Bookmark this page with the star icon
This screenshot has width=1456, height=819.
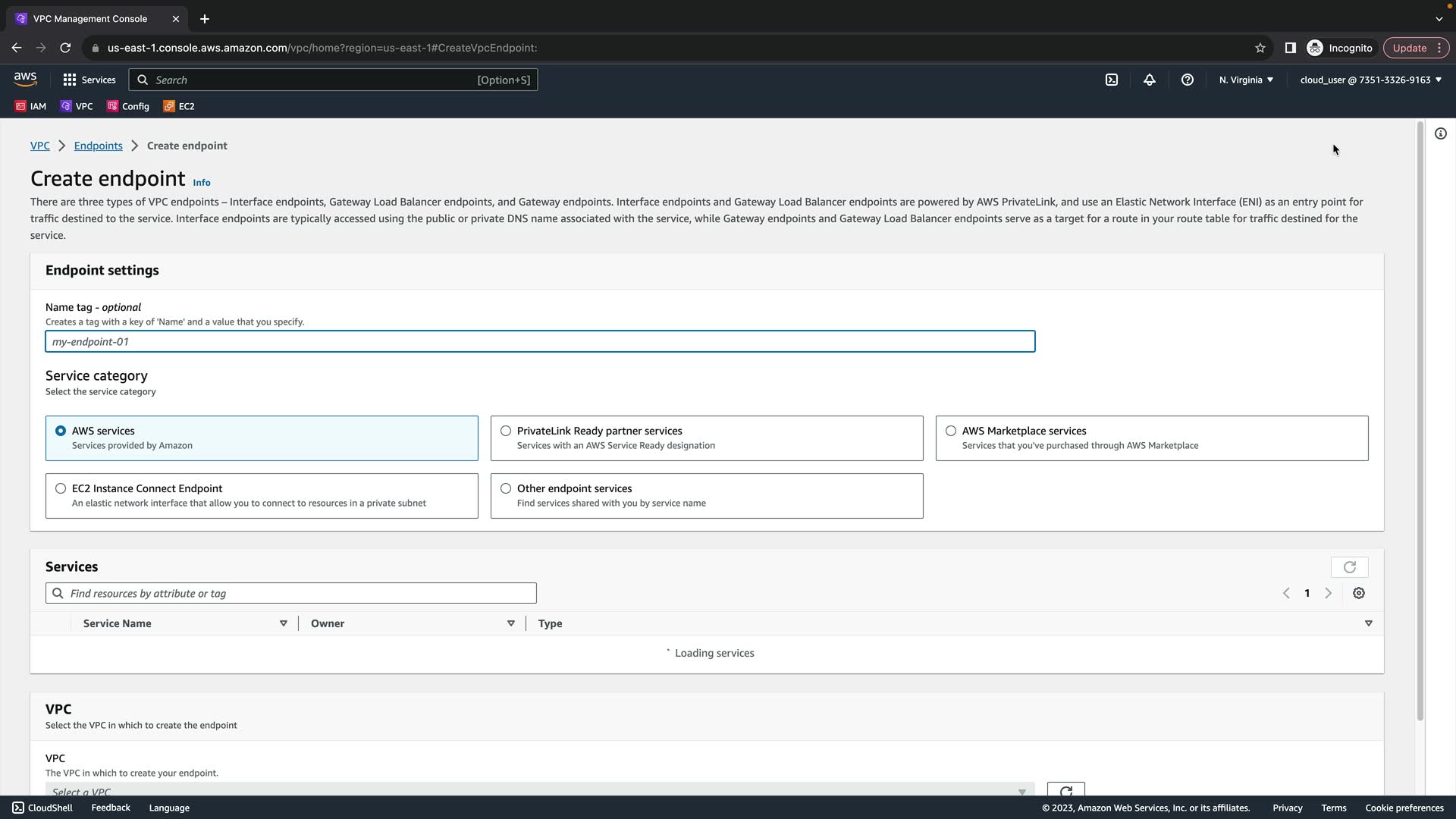(x=1260, y=48)
